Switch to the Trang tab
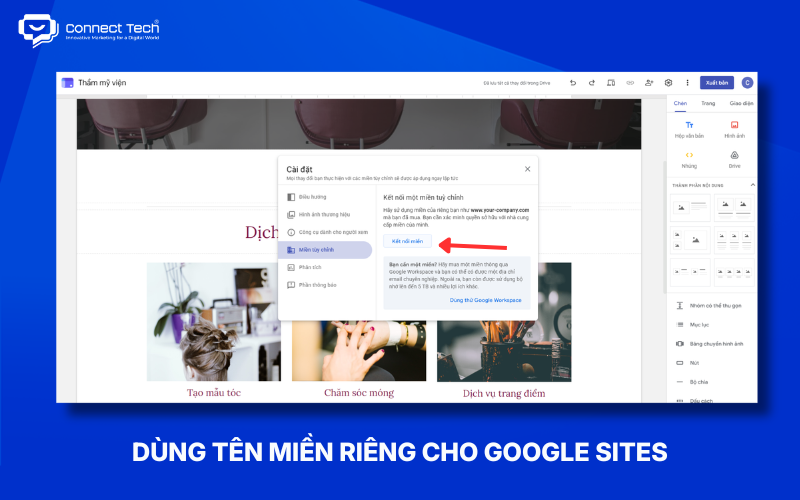800x500 pixels. pyautogui.click(x=708, y=104)
